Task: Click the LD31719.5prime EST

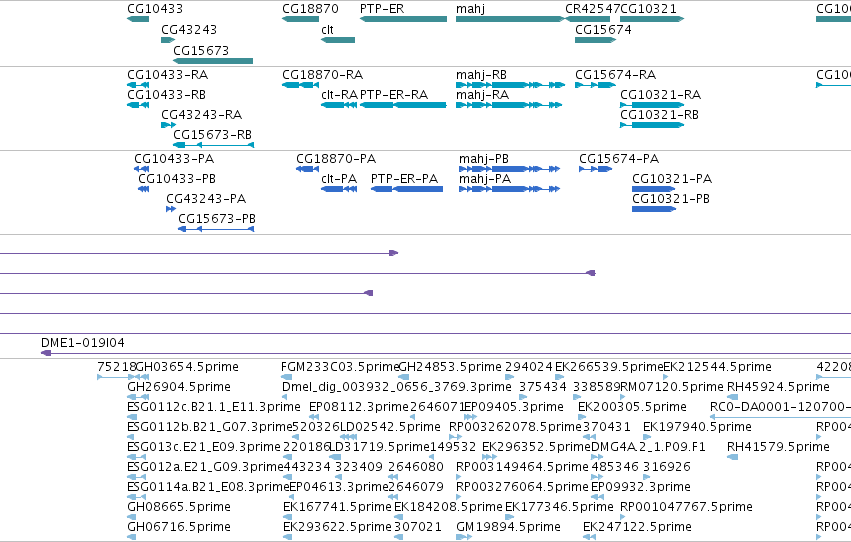Action: (x=335, y=457)
